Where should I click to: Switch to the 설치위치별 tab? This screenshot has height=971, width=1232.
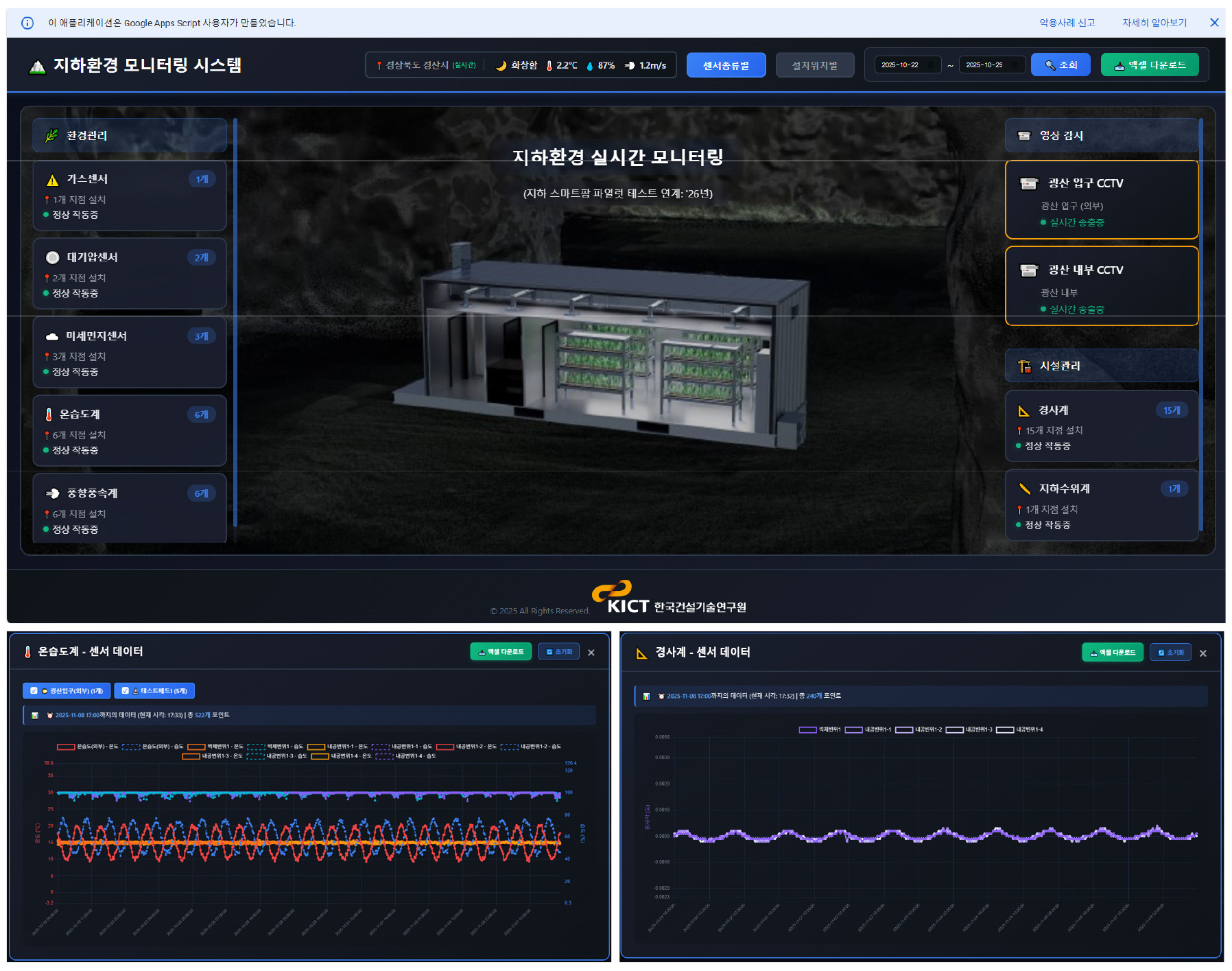point(814,65)
